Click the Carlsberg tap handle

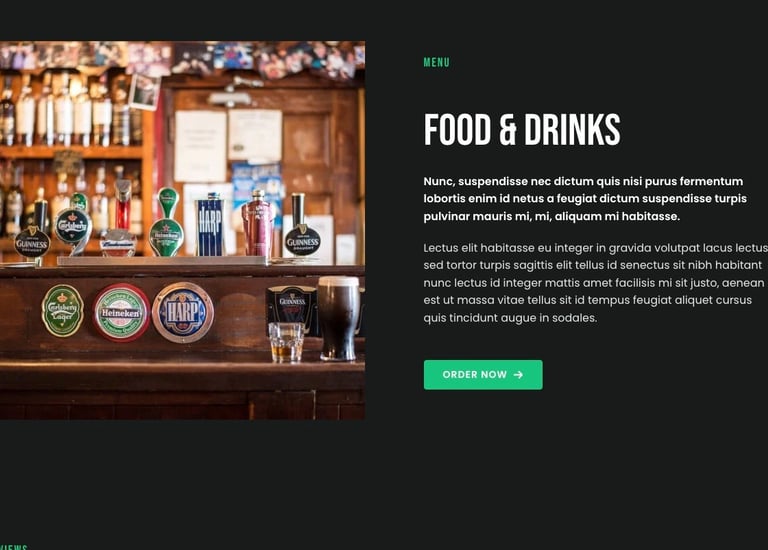73,223
